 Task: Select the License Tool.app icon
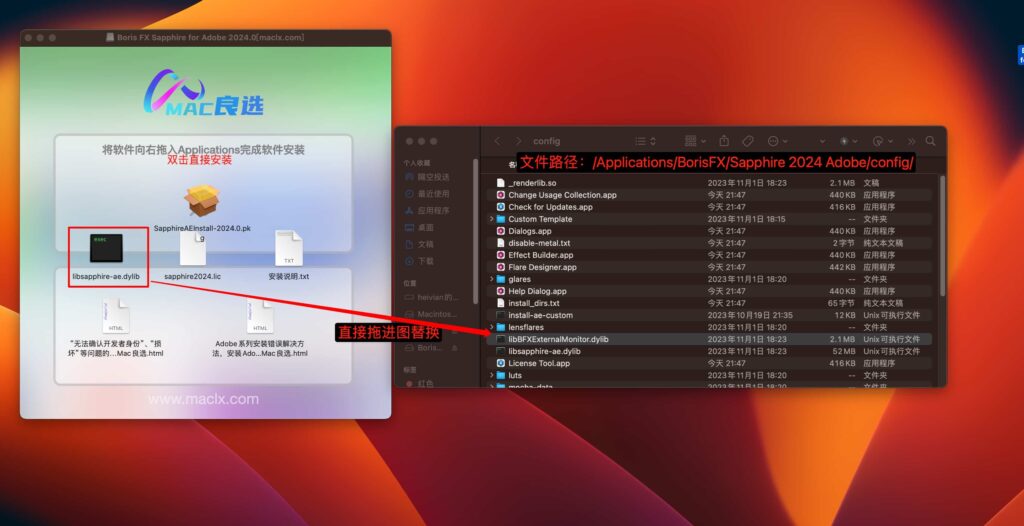point(501,363)
